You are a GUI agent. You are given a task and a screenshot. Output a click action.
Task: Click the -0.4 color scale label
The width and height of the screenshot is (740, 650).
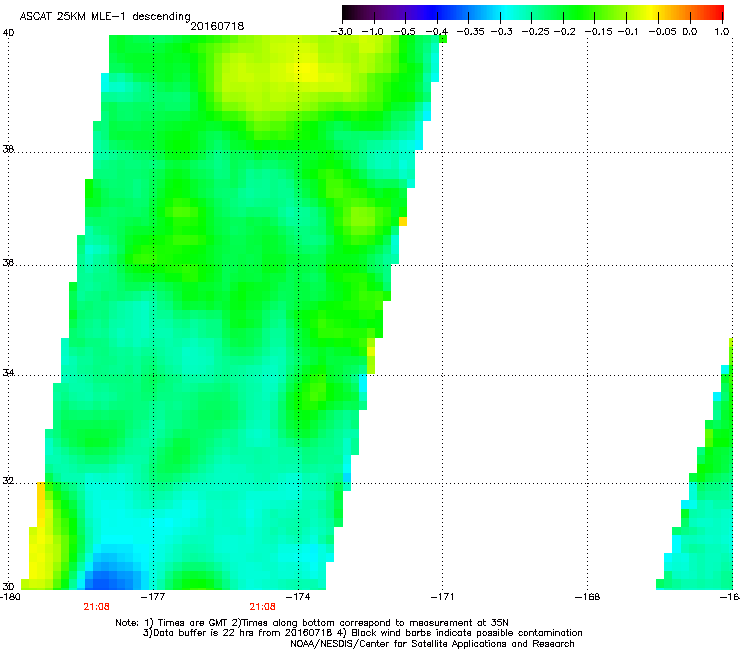436,32
